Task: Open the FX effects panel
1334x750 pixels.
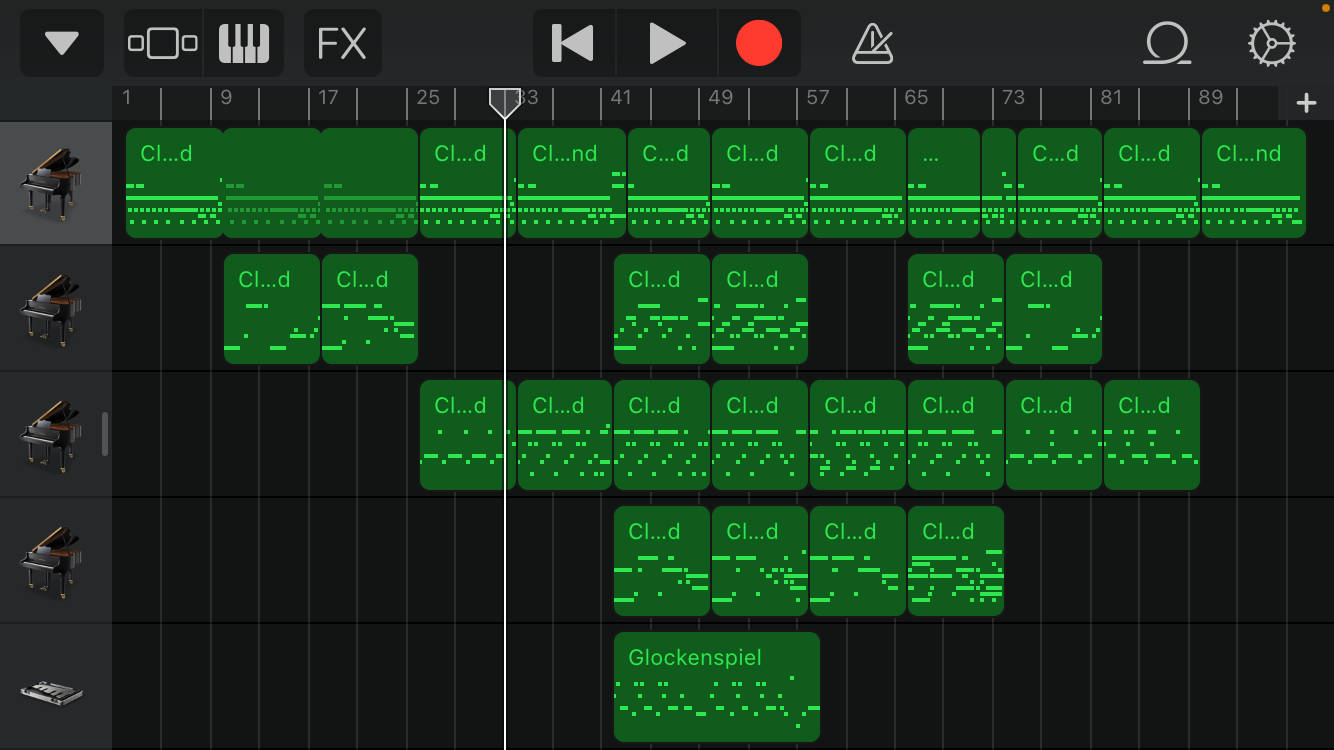Action: pyautogui.click(x=342, y=43)
